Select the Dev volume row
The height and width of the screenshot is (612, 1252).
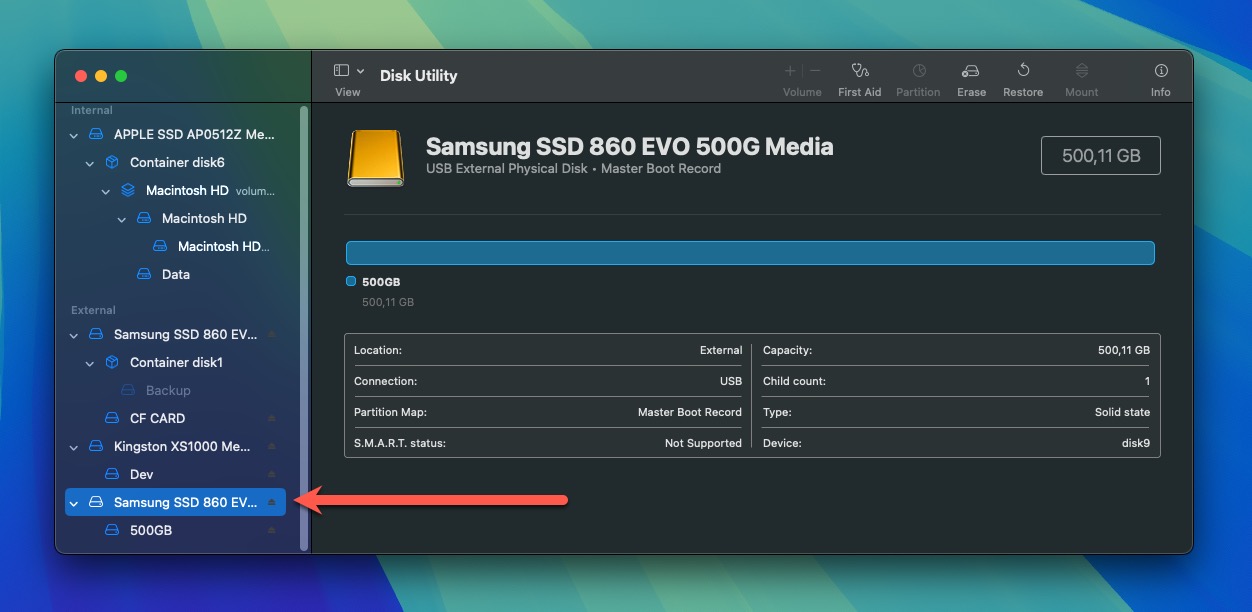point(176,474)
